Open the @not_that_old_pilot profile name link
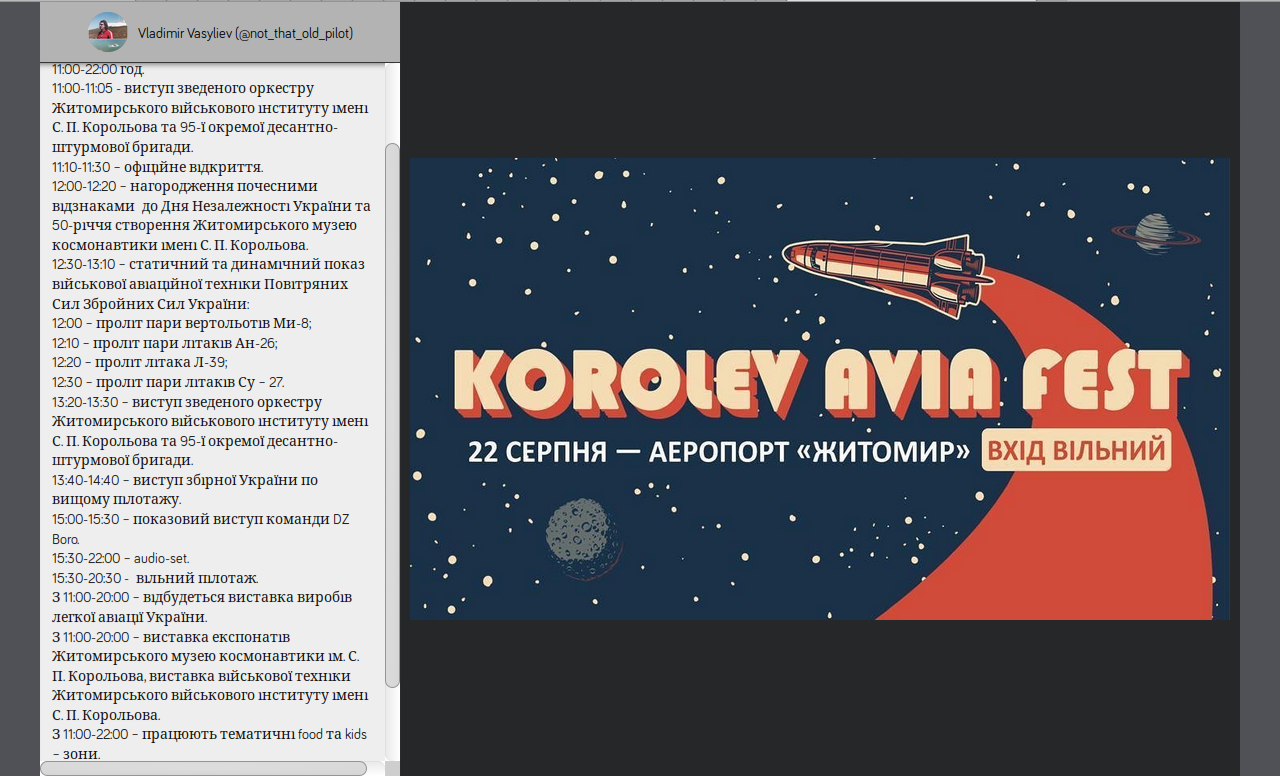 click(245, 33)
